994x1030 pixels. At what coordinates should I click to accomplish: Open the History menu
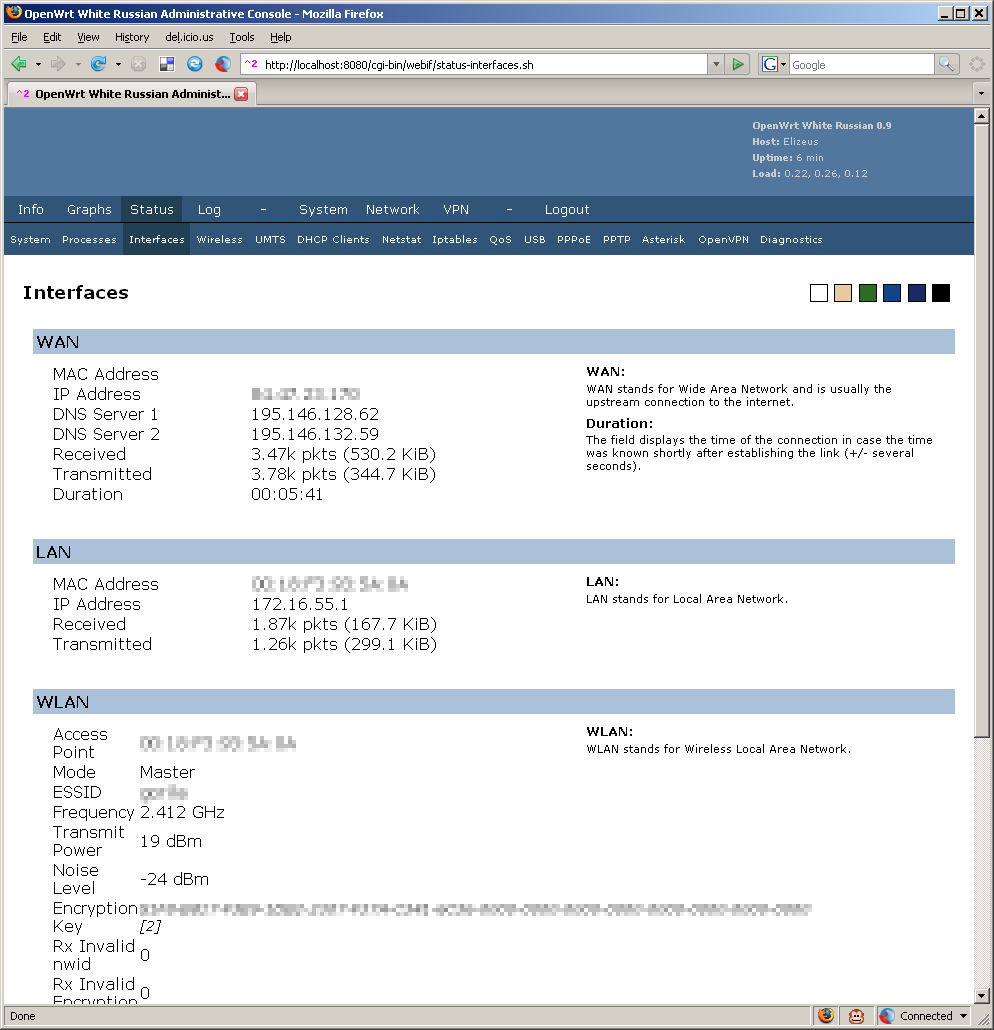pos(132,37)
